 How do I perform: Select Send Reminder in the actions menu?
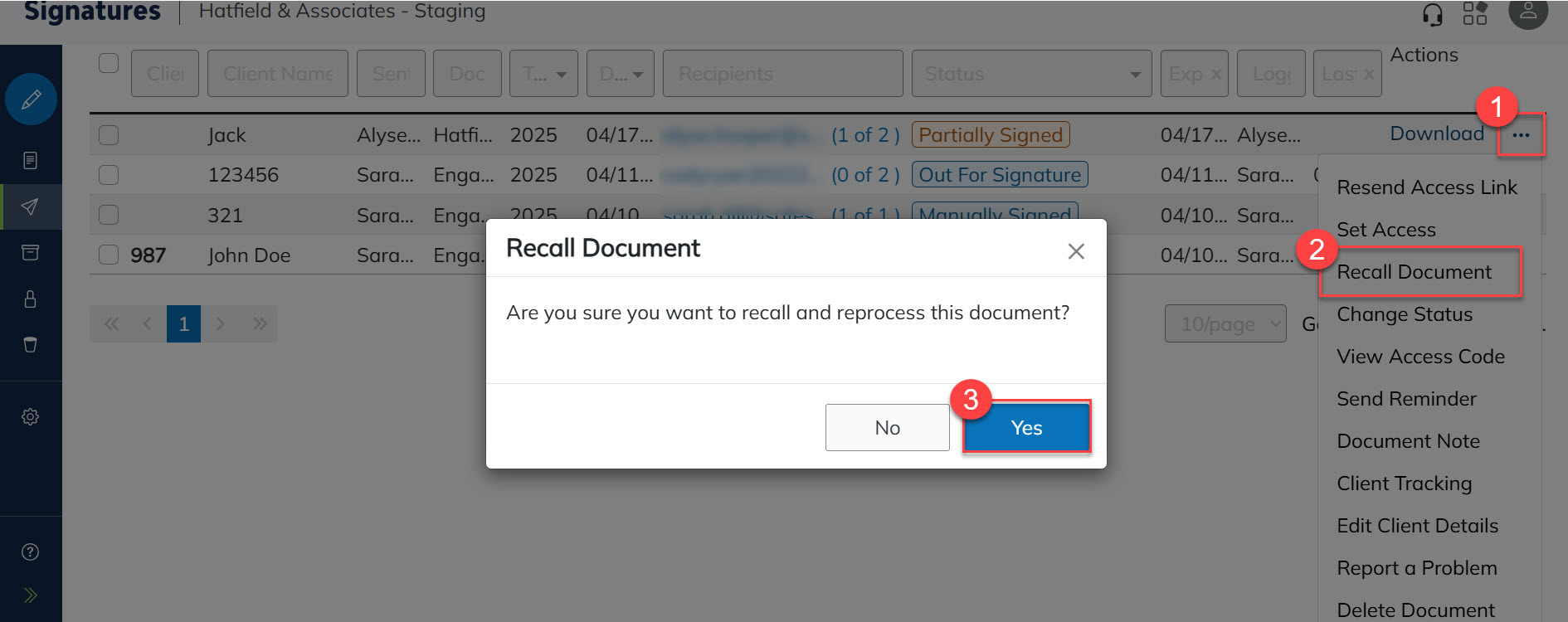[1406, 399]
